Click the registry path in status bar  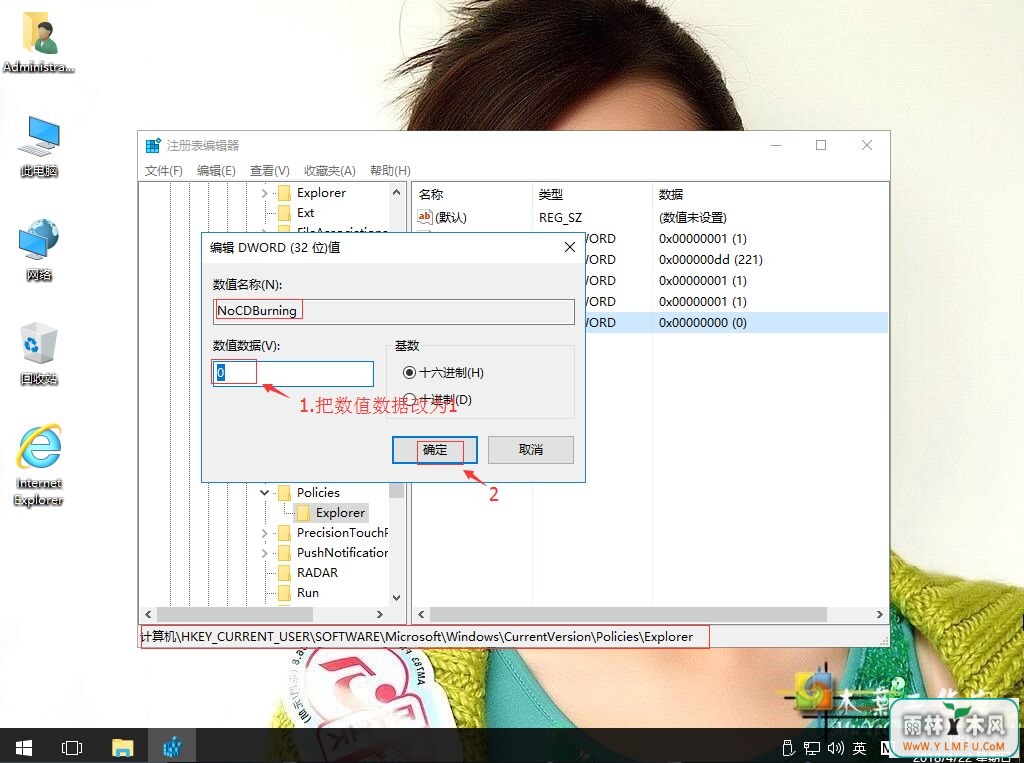coord(418,637)
